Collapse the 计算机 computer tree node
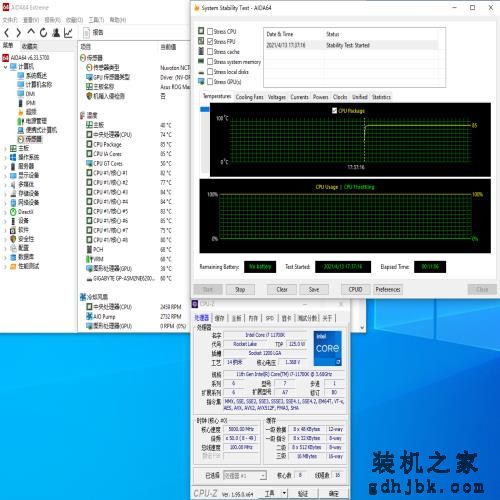The width and height of the screenshot is (500, 500). [x=5, y=67]
